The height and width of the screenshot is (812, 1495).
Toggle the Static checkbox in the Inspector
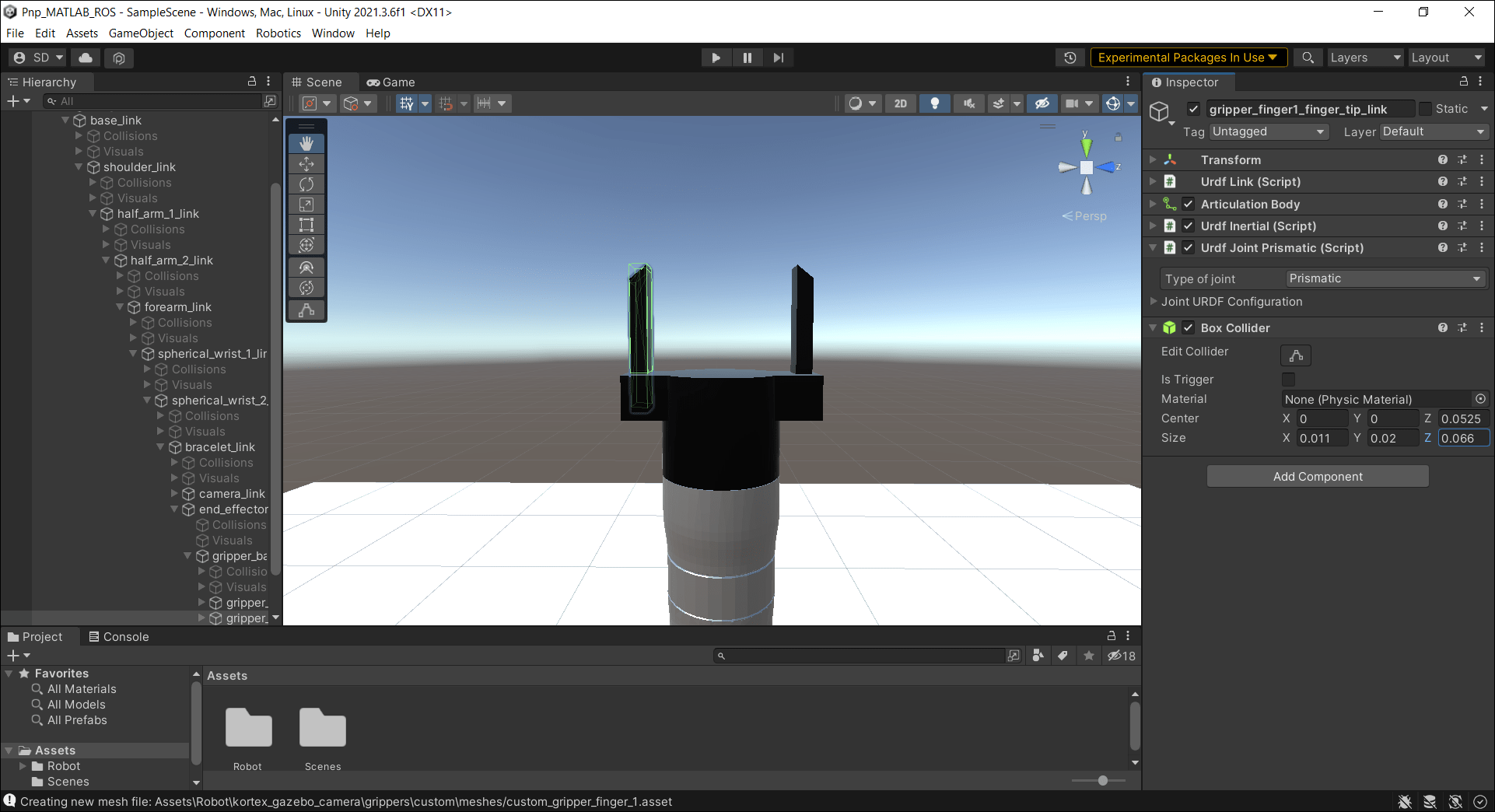point(1426,108)
